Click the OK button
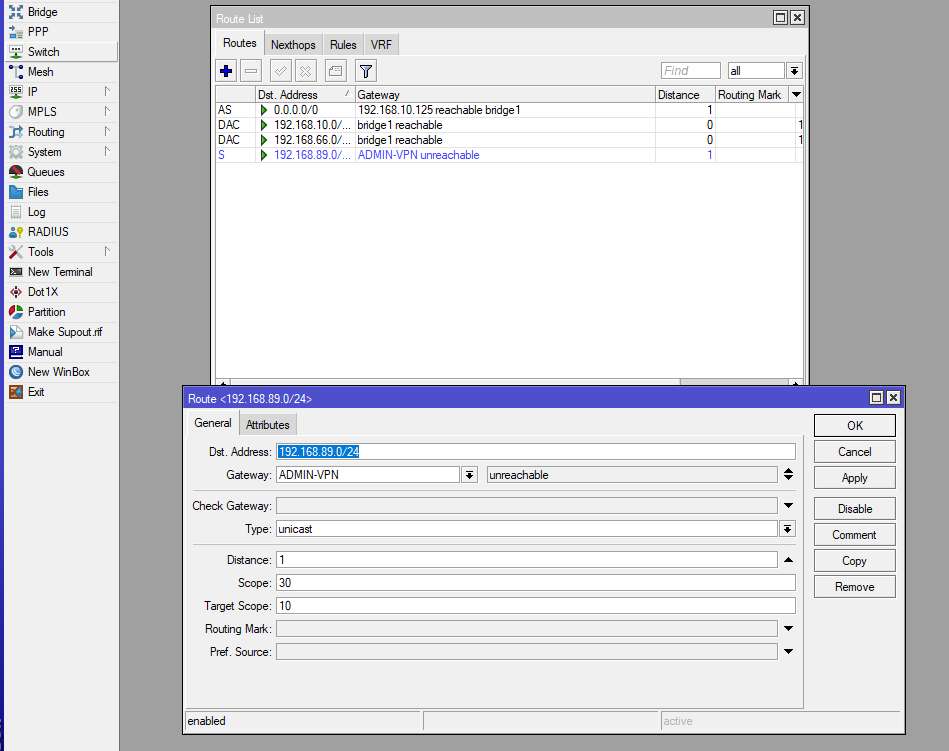The height and width of the screenshot is (751, 949). (x=855, y=425)
